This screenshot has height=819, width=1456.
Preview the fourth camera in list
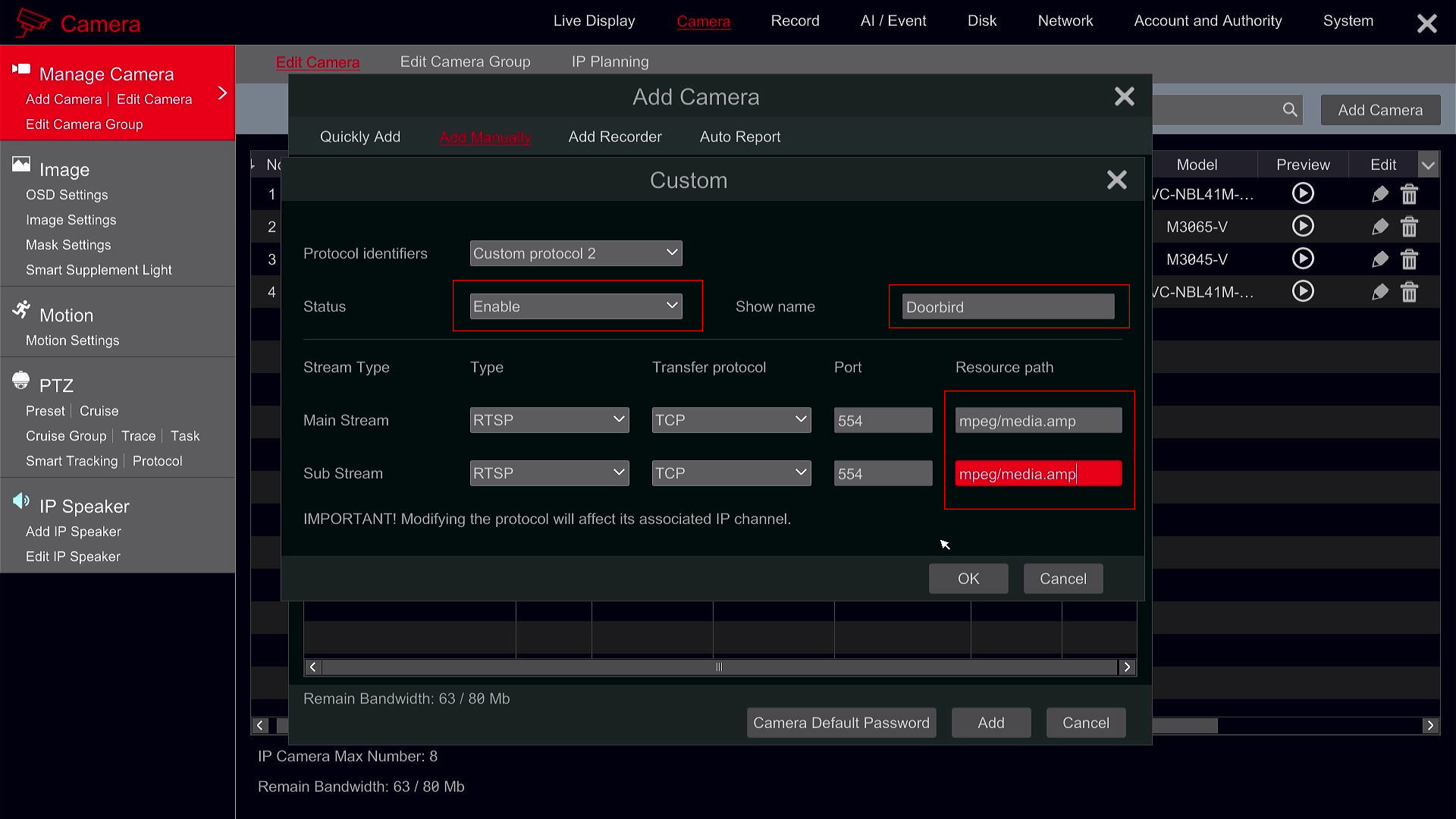(1302, 291)
